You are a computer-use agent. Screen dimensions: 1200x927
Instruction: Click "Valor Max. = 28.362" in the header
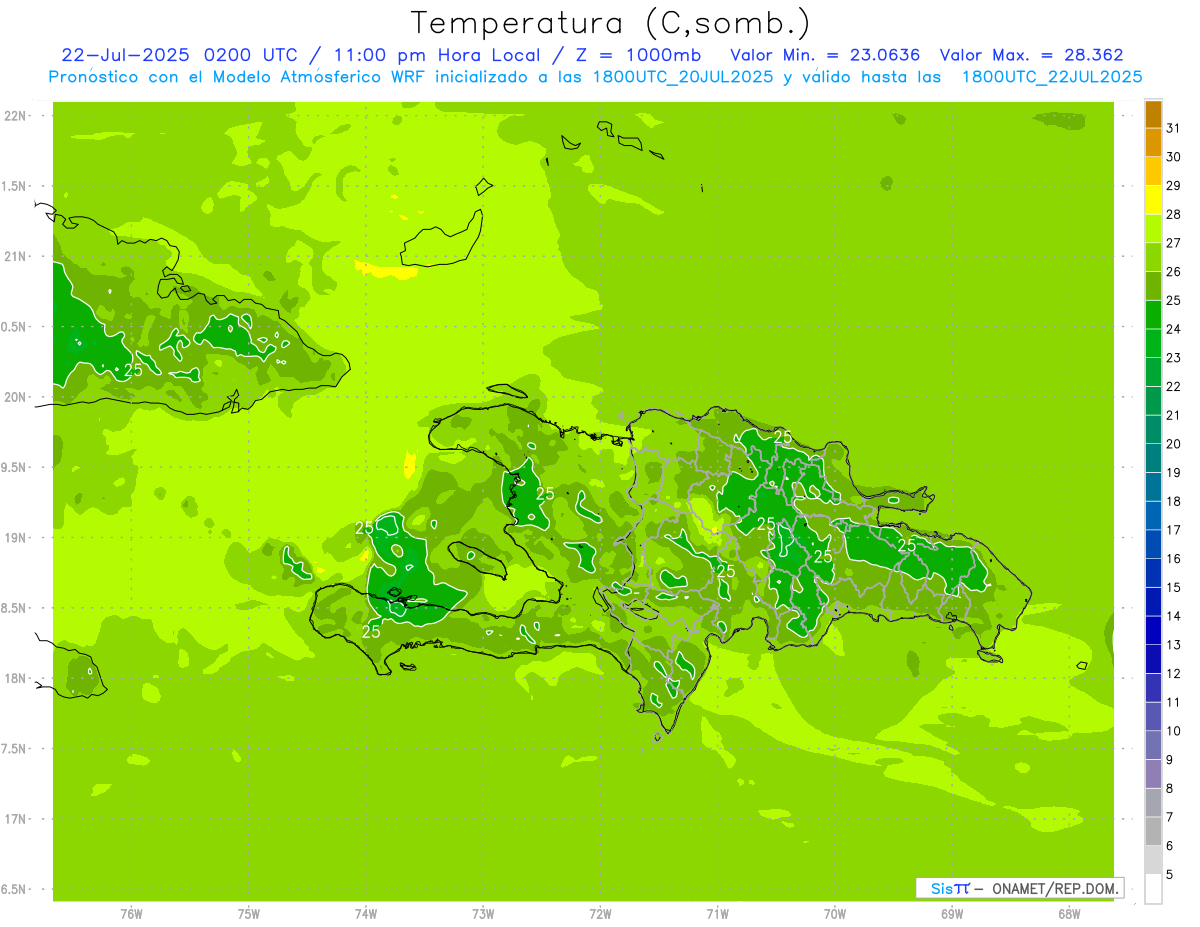[x=1031, y=55]
